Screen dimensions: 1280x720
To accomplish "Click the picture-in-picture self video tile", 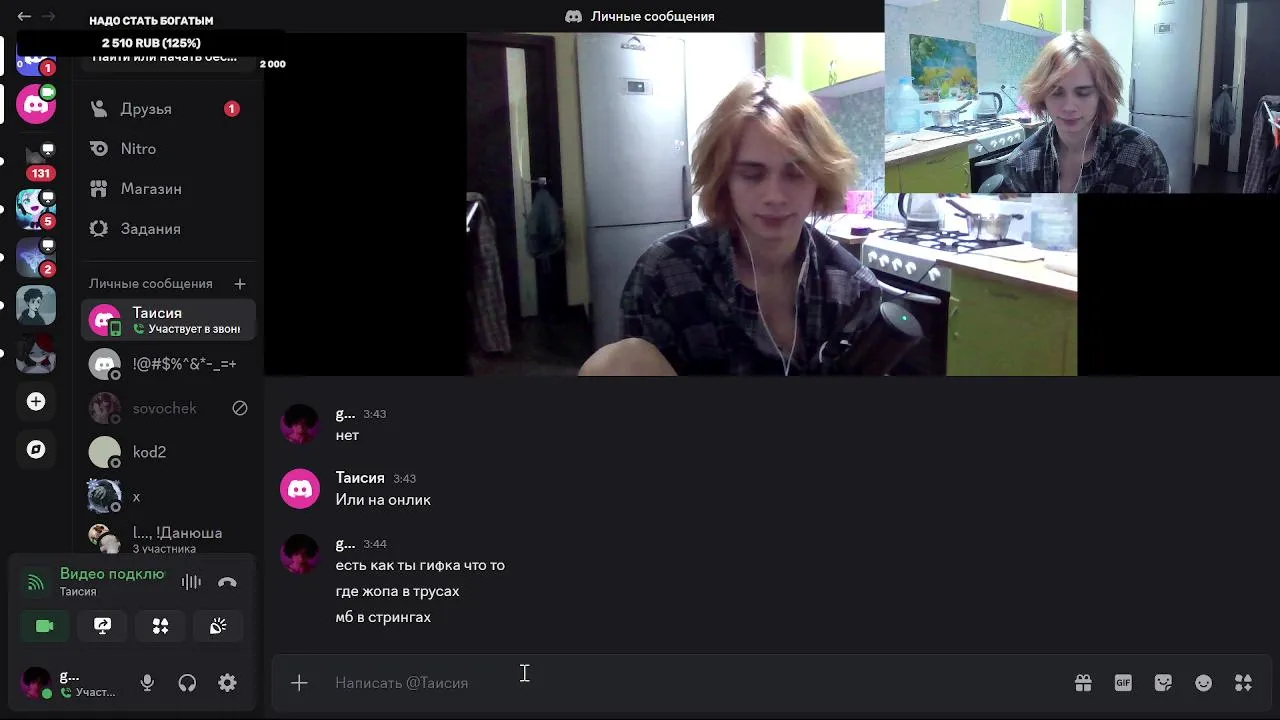I will (x=1082, y=96).
